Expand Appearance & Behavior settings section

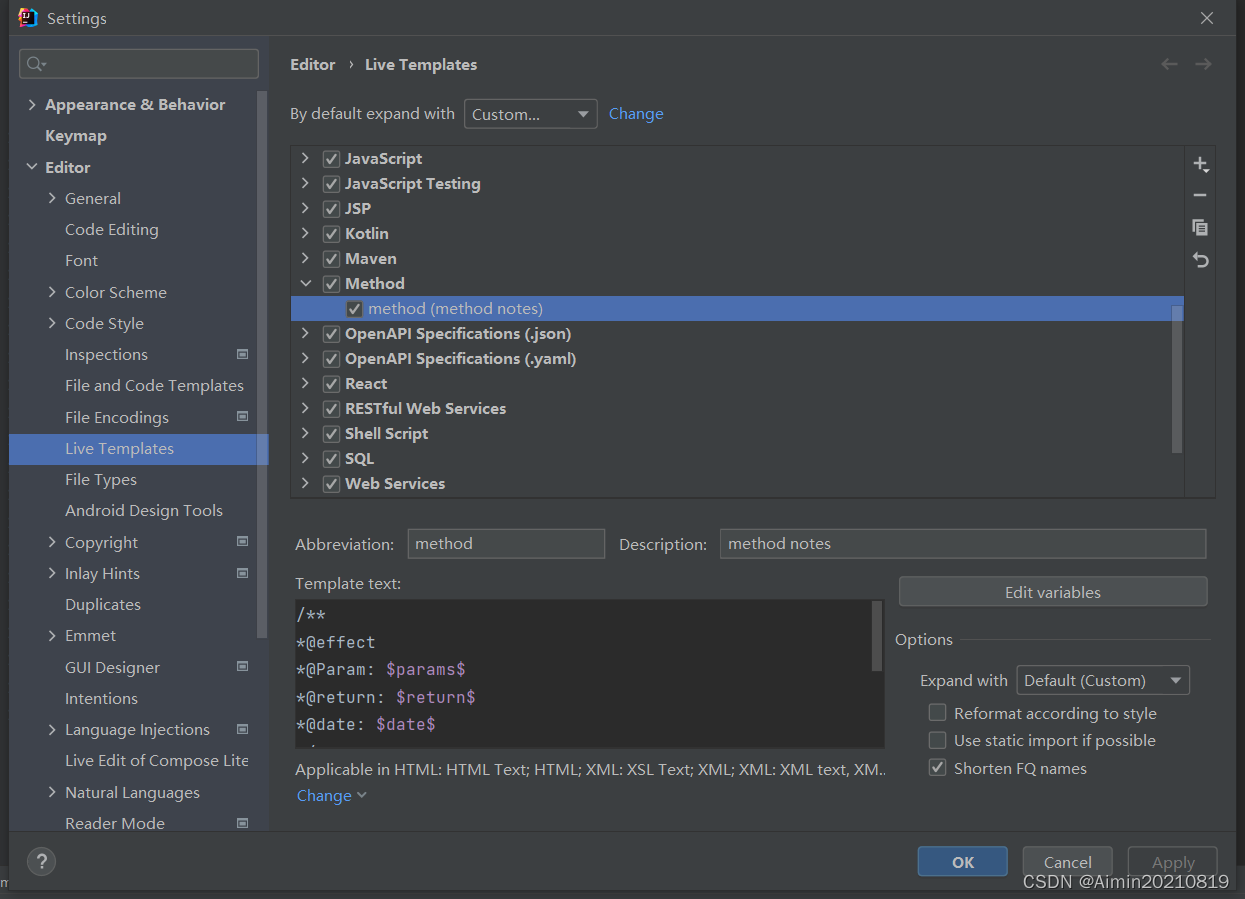tap(32, 105)
